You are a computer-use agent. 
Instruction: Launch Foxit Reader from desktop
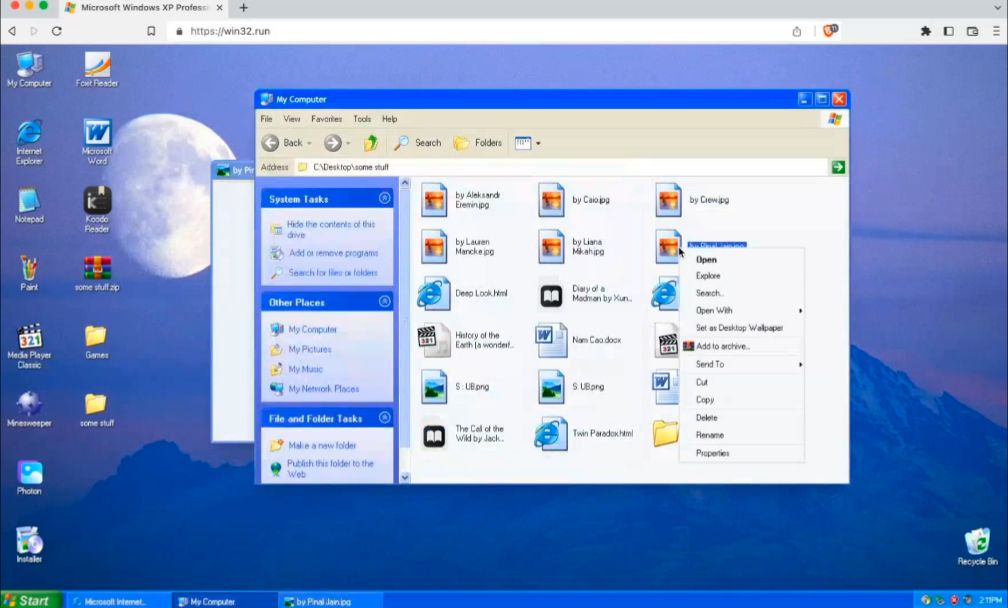tap(97, 69)
